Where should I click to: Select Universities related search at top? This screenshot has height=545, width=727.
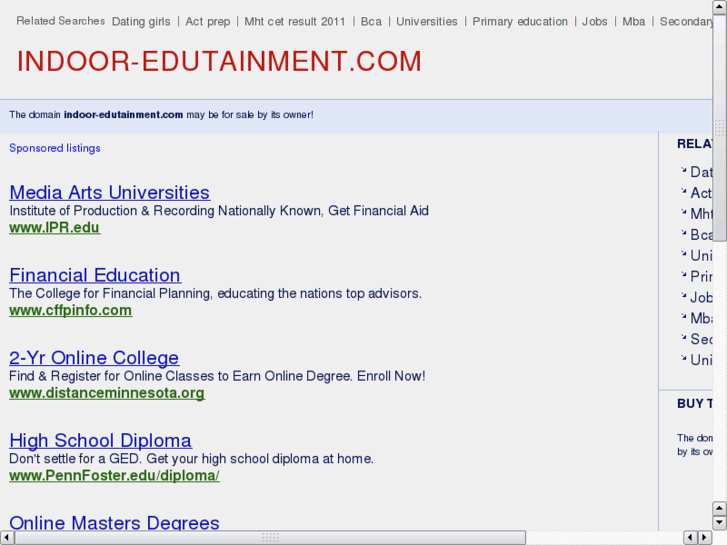click(x=427, y=22)
